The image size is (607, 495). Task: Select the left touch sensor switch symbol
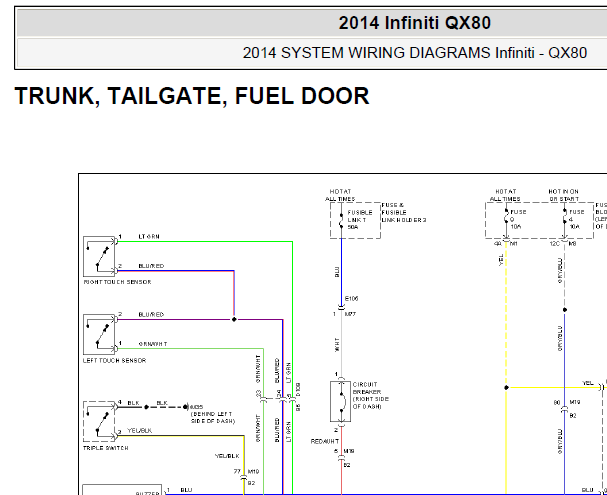[100, 334]
